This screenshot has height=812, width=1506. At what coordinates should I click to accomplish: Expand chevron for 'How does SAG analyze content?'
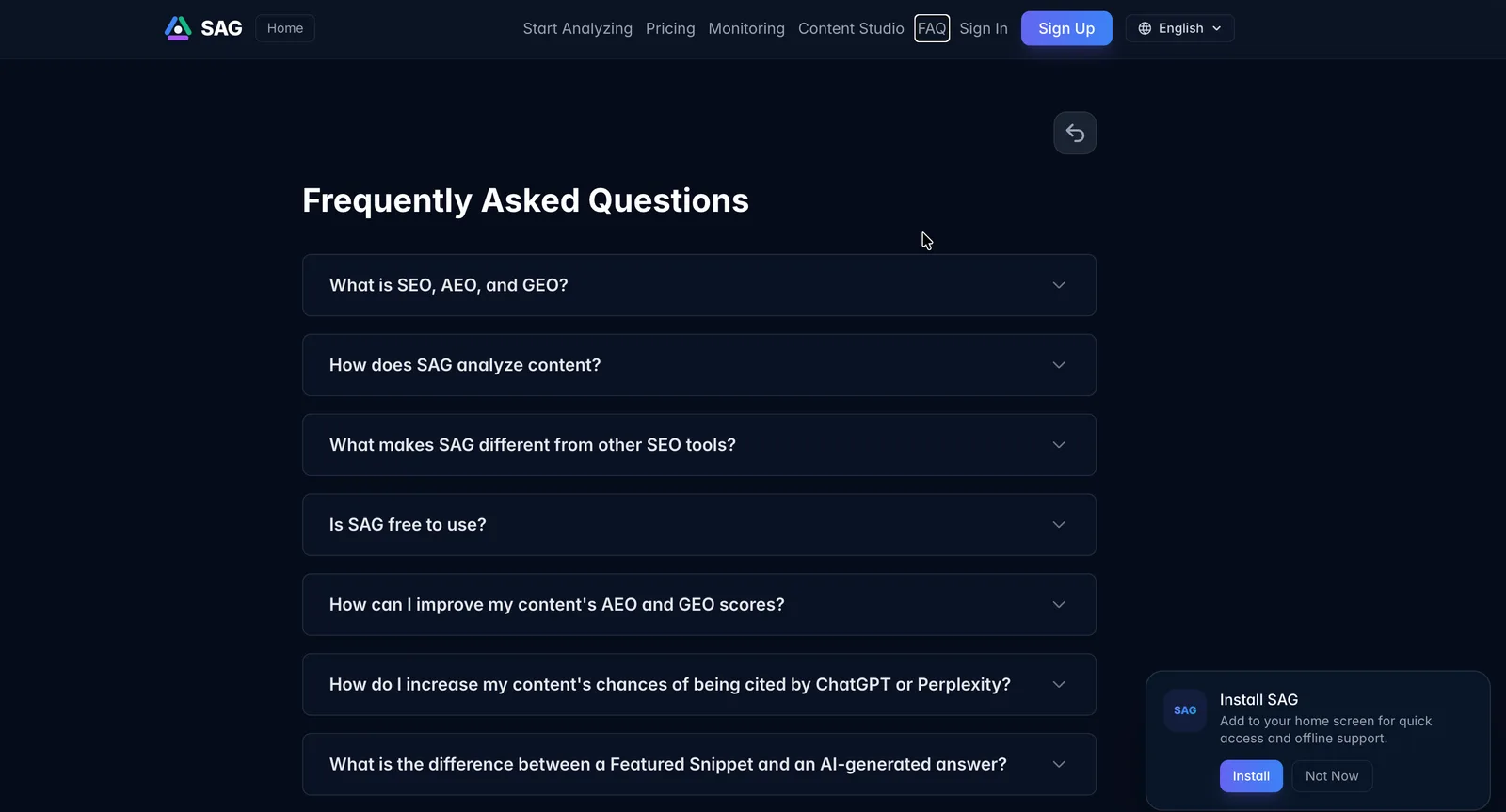coord(1059,365)
